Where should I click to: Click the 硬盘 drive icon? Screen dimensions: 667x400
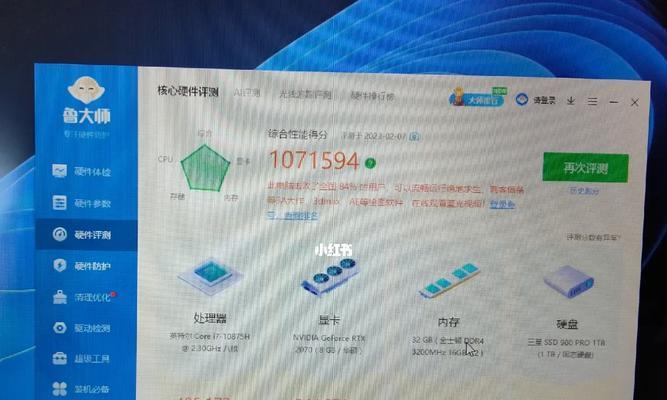569,281
